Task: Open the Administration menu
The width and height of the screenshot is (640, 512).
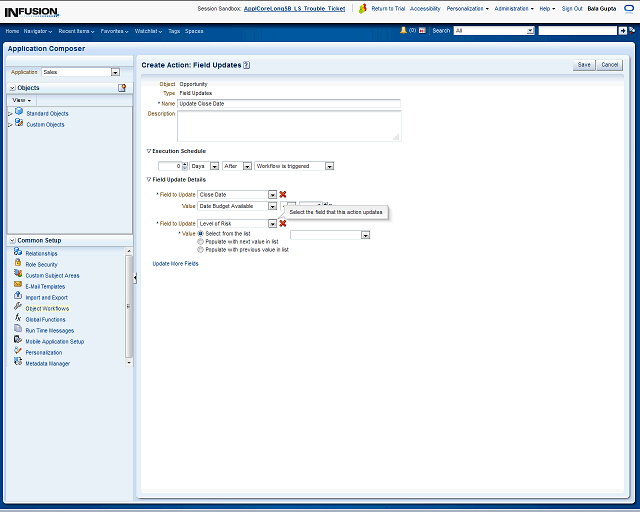Action: pos(513,8)
